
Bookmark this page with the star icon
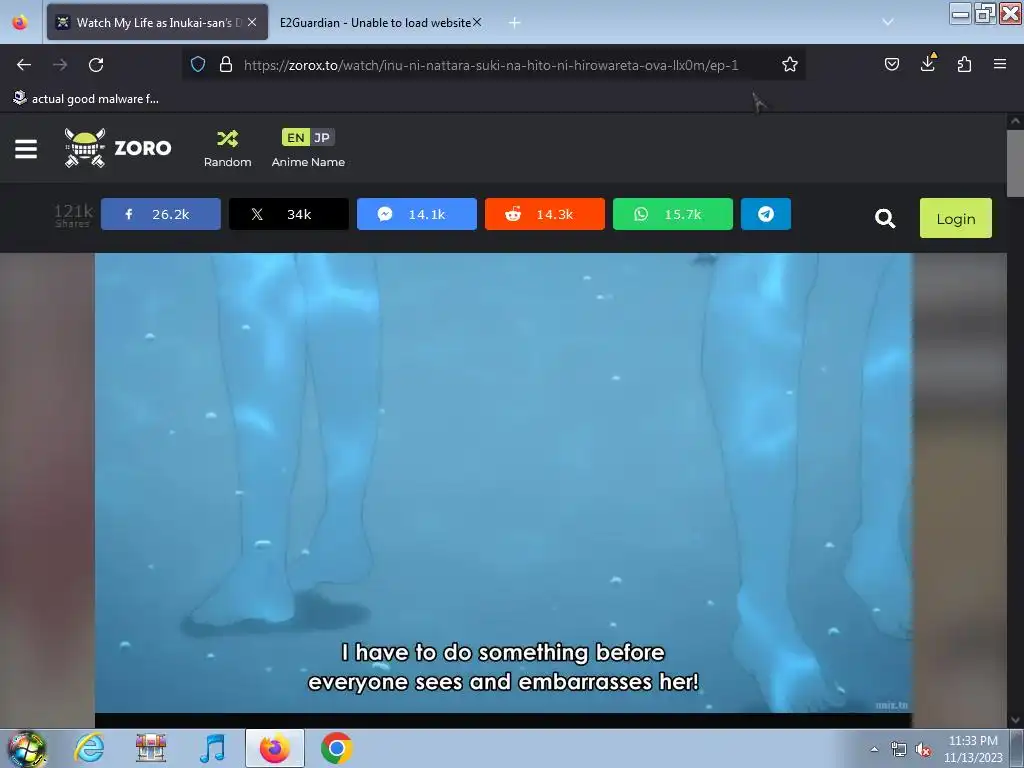point(790,64)
